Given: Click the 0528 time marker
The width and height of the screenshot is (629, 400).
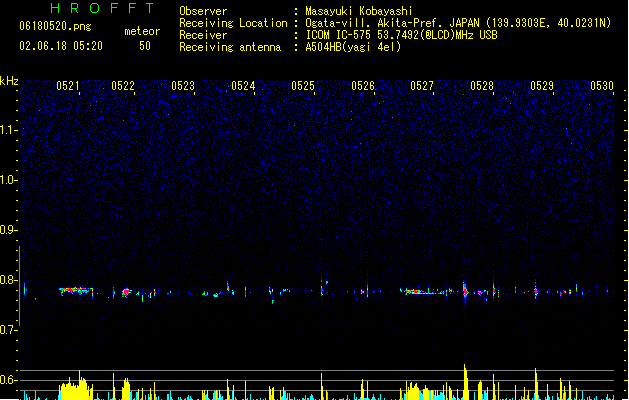Looking at the screenshot, I should [x=482, y=86].
